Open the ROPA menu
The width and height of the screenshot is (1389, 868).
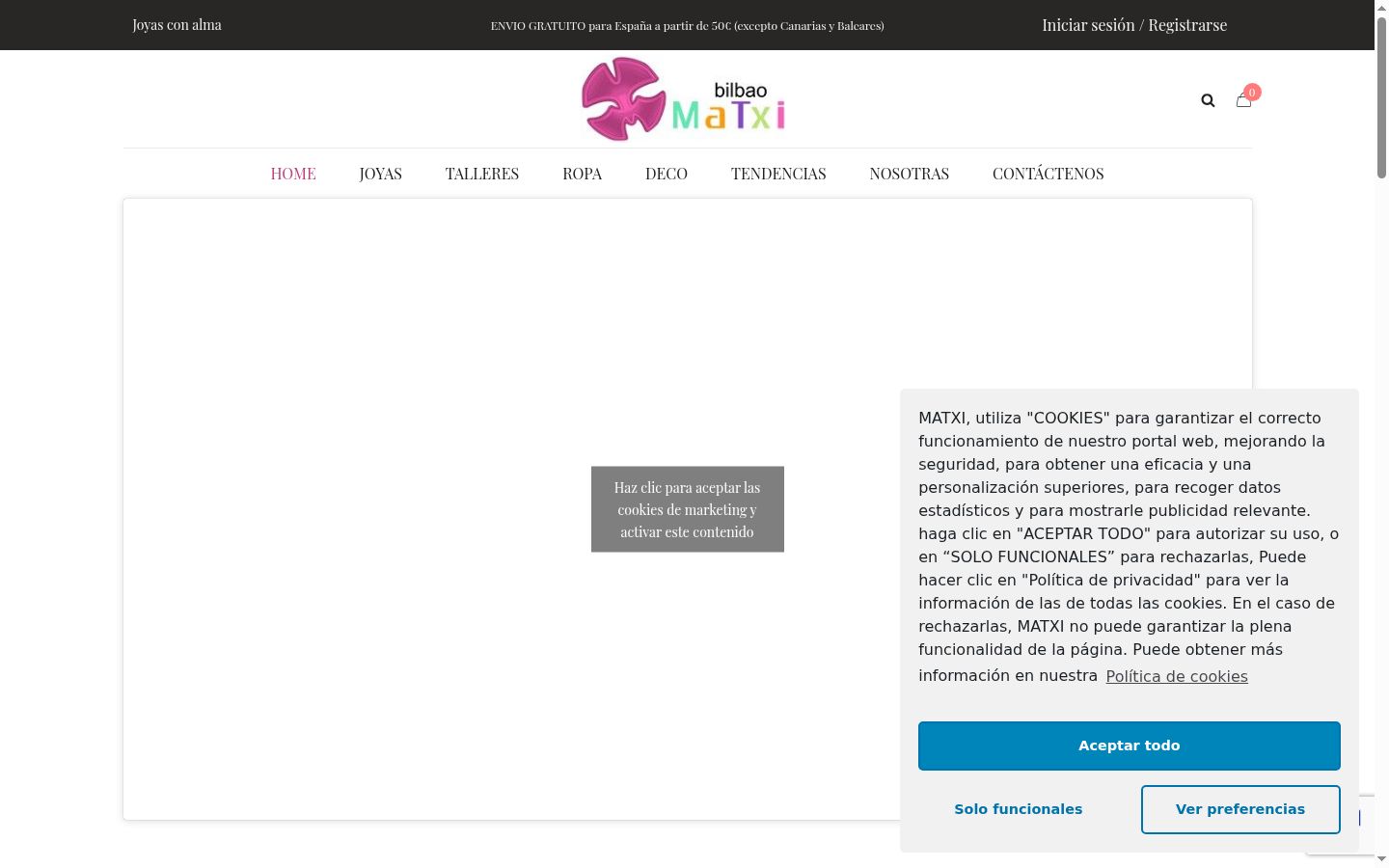coord(583,174)
